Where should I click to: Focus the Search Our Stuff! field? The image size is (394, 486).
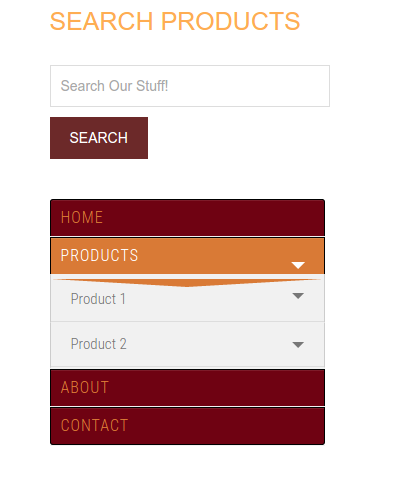190,86
